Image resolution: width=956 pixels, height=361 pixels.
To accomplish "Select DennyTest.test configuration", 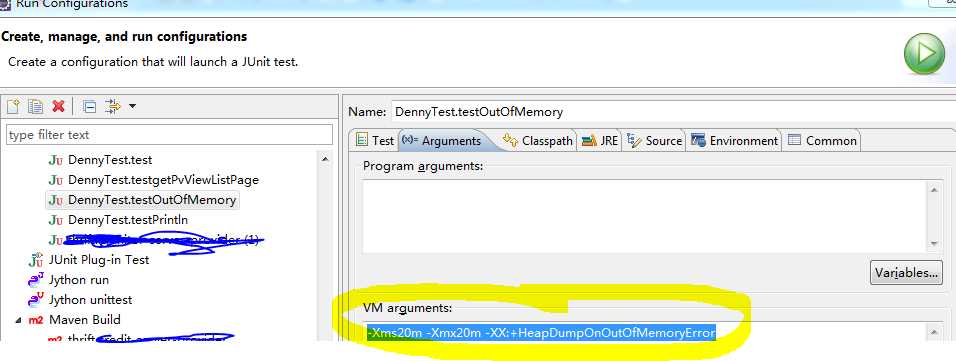I will coord(110,160).
